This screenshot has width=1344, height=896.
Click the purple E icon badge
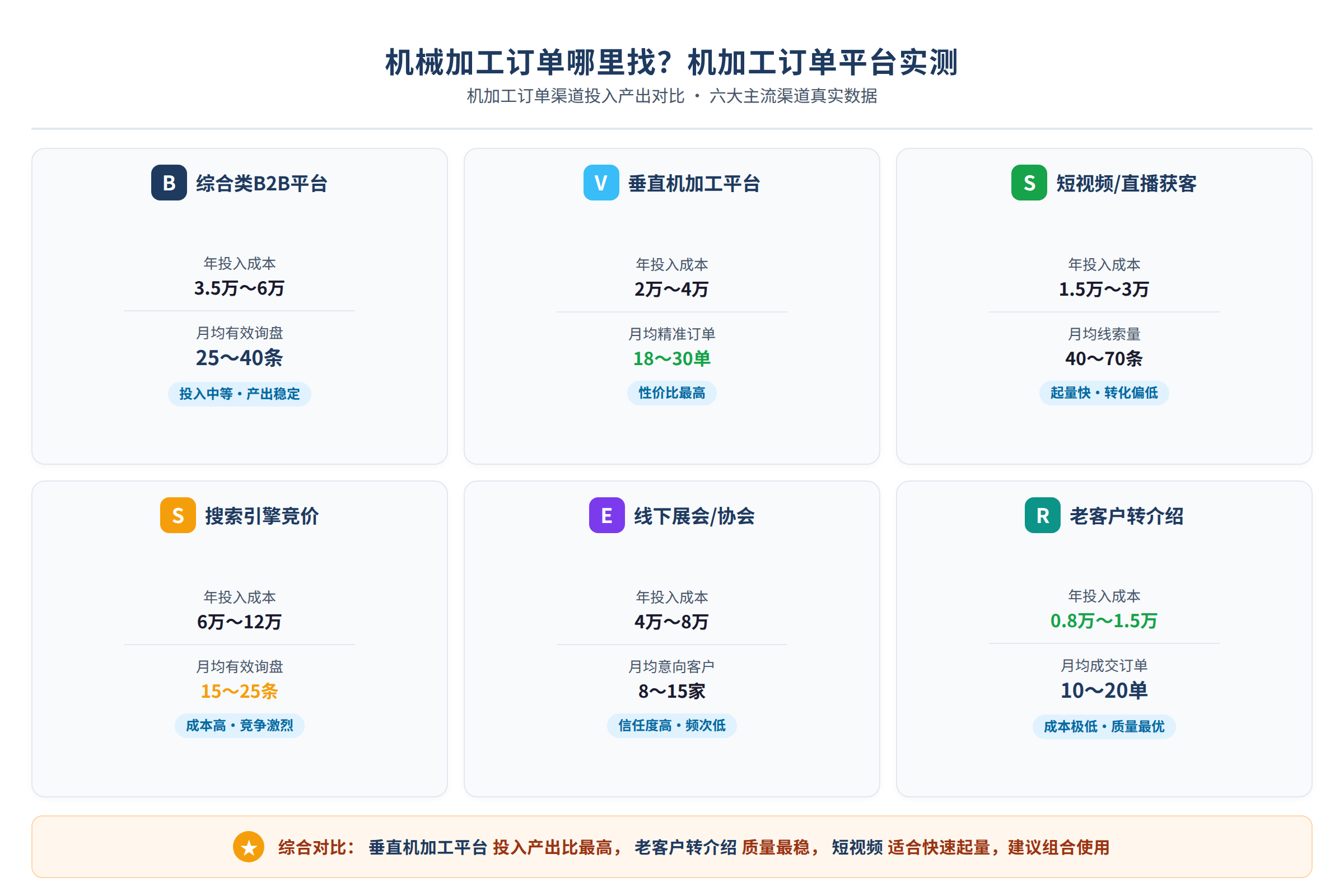click(607, 515)
